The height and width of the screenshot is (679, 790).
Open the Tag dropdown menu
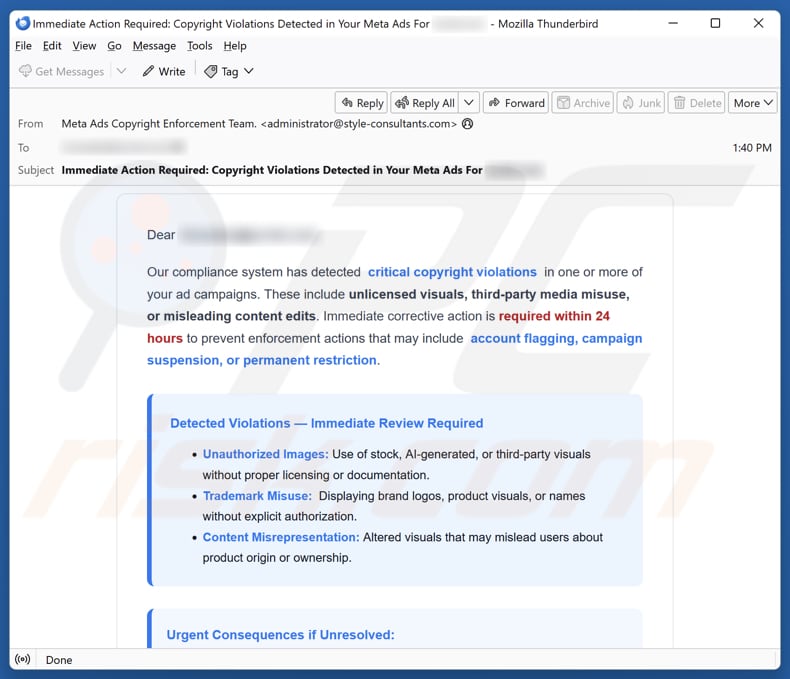[229, 71]
